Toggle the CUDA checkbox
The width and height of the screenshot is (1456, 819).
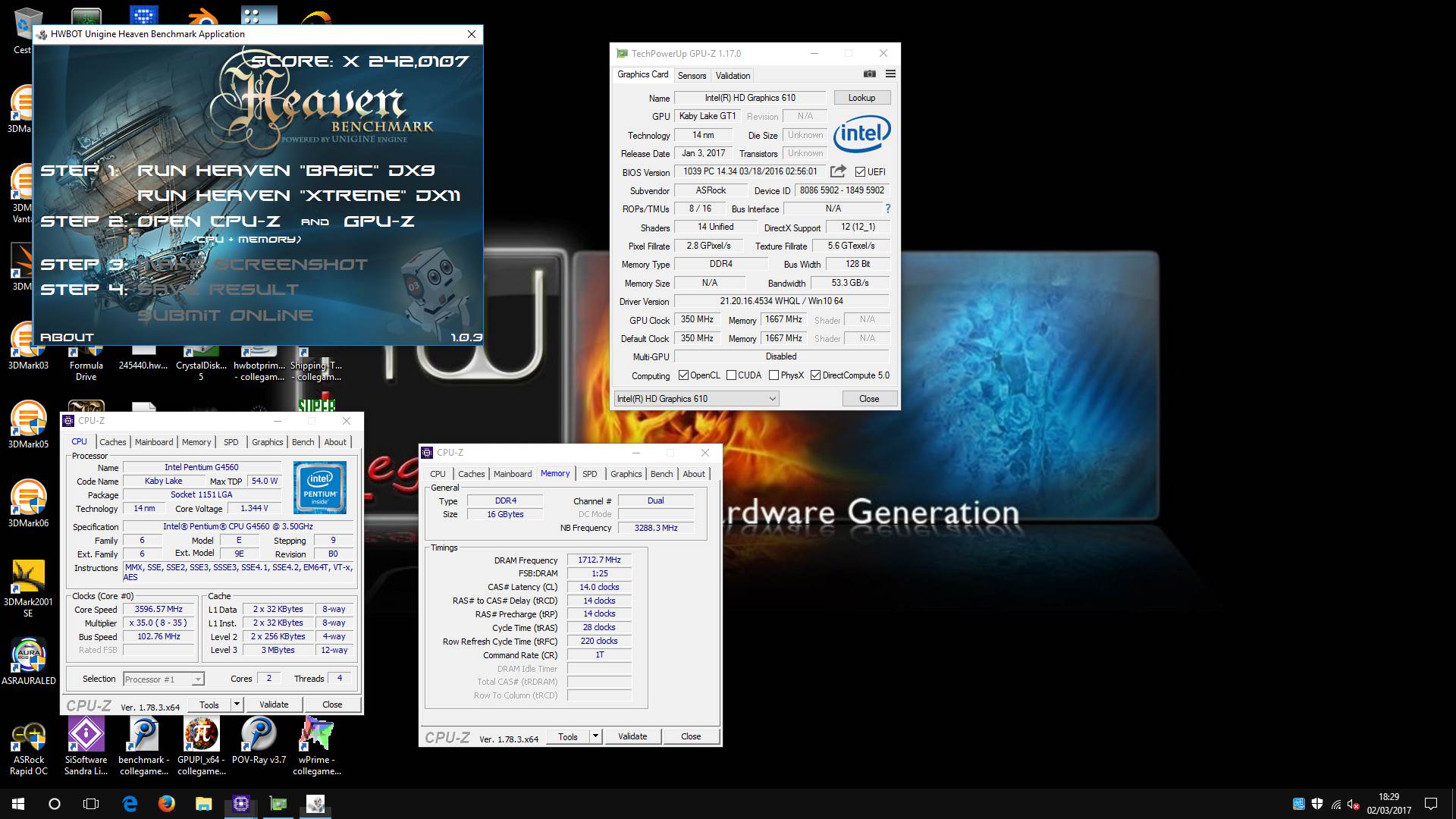click(731, 375)
